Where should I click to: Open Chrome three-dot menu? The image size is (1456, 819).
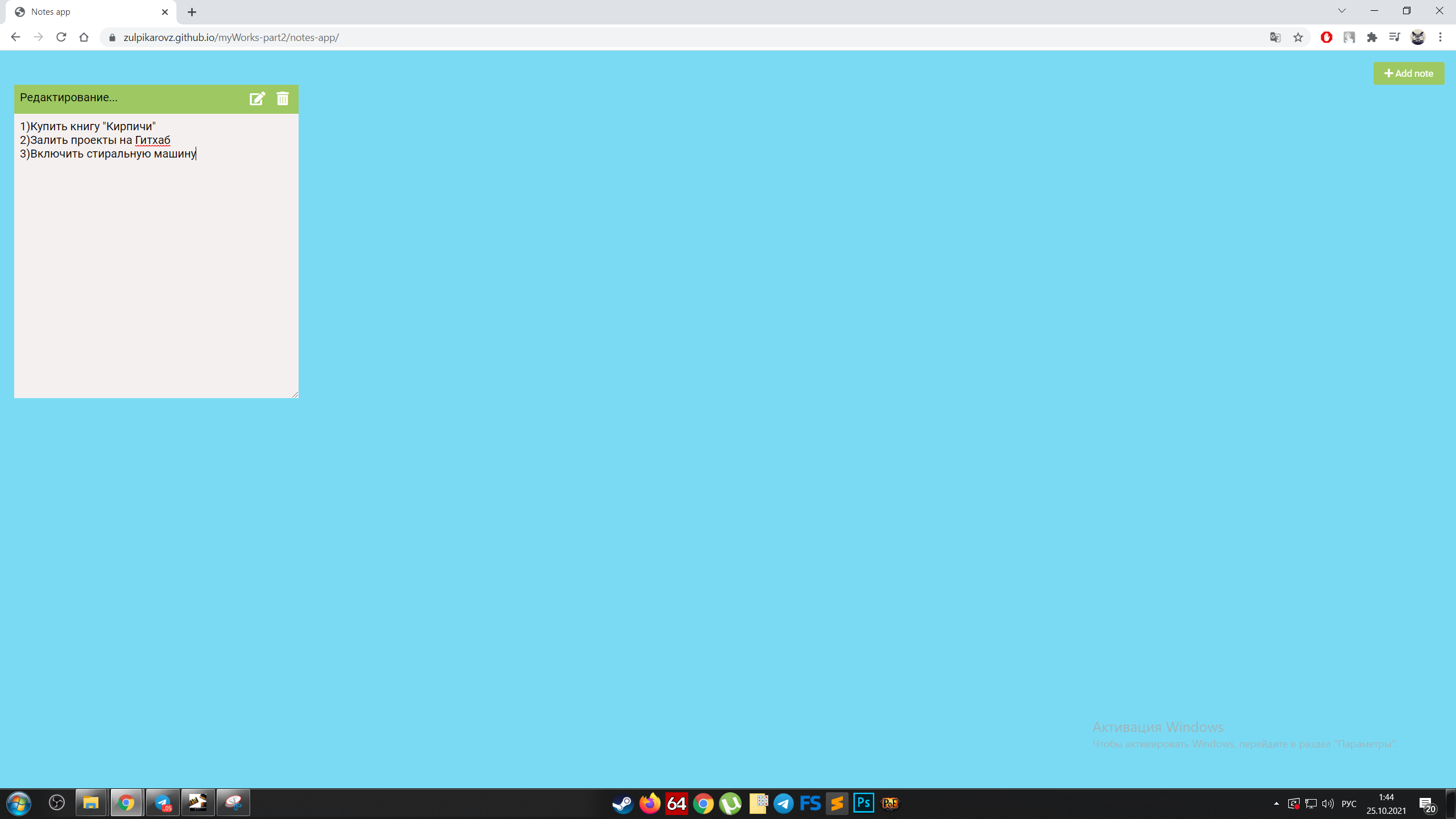click(1440, 38)
